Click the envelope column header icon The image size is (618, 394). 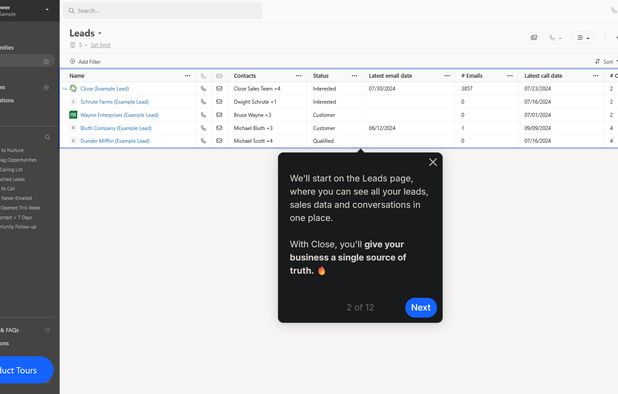pyautogui.click(x=219, y=76)
